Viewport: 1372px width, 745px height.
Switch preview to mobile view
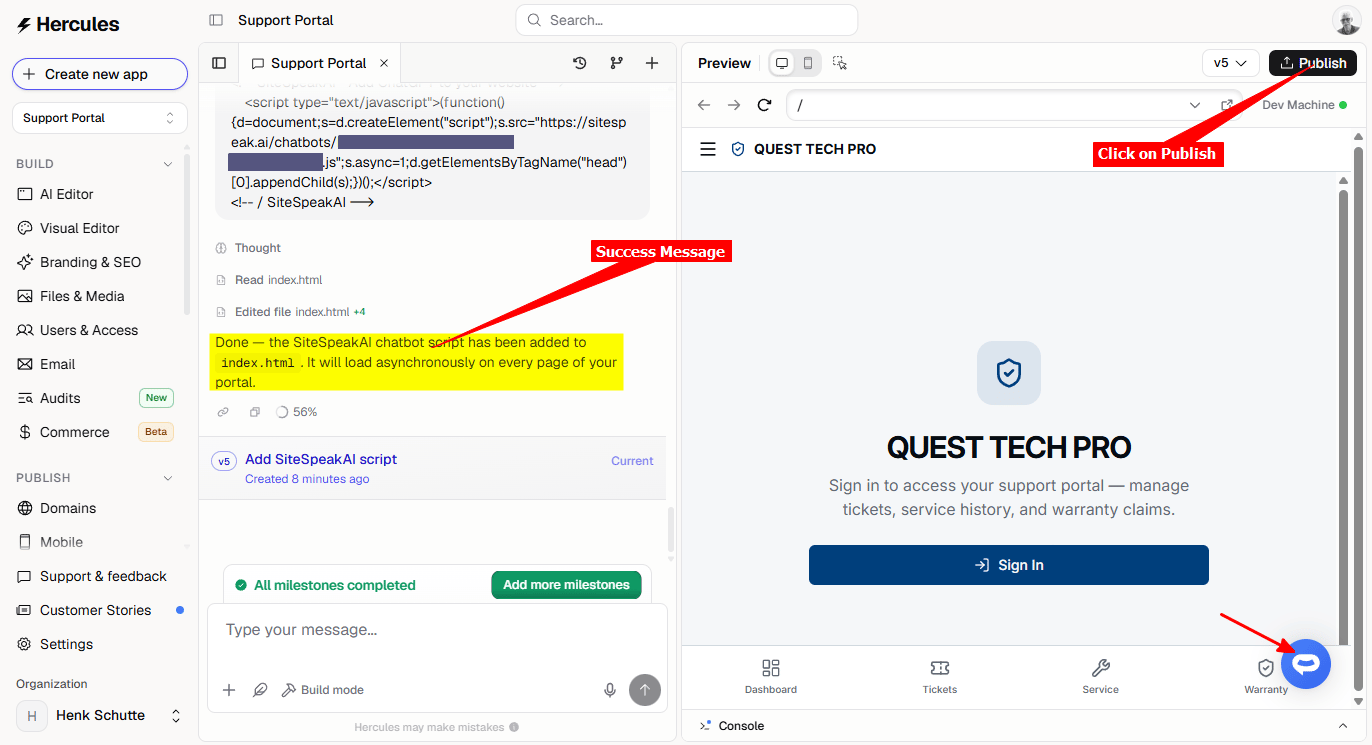[808, 63]
